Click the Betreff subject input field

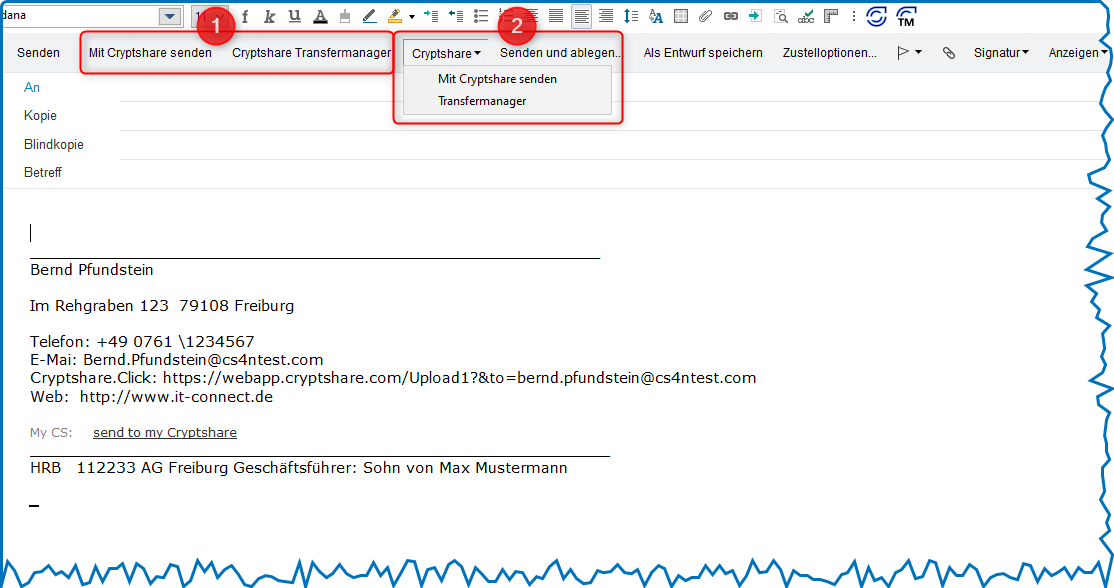click(x=600, y=173)
